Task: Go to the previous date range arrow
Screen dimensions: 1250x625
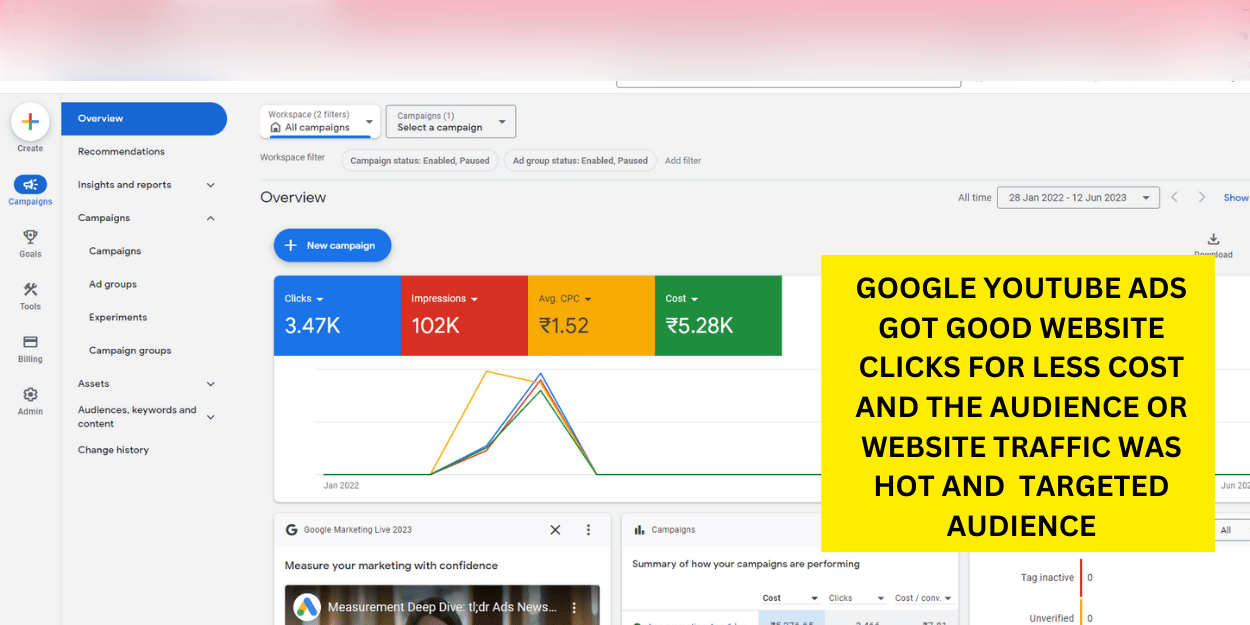Action: (1175, 197)
